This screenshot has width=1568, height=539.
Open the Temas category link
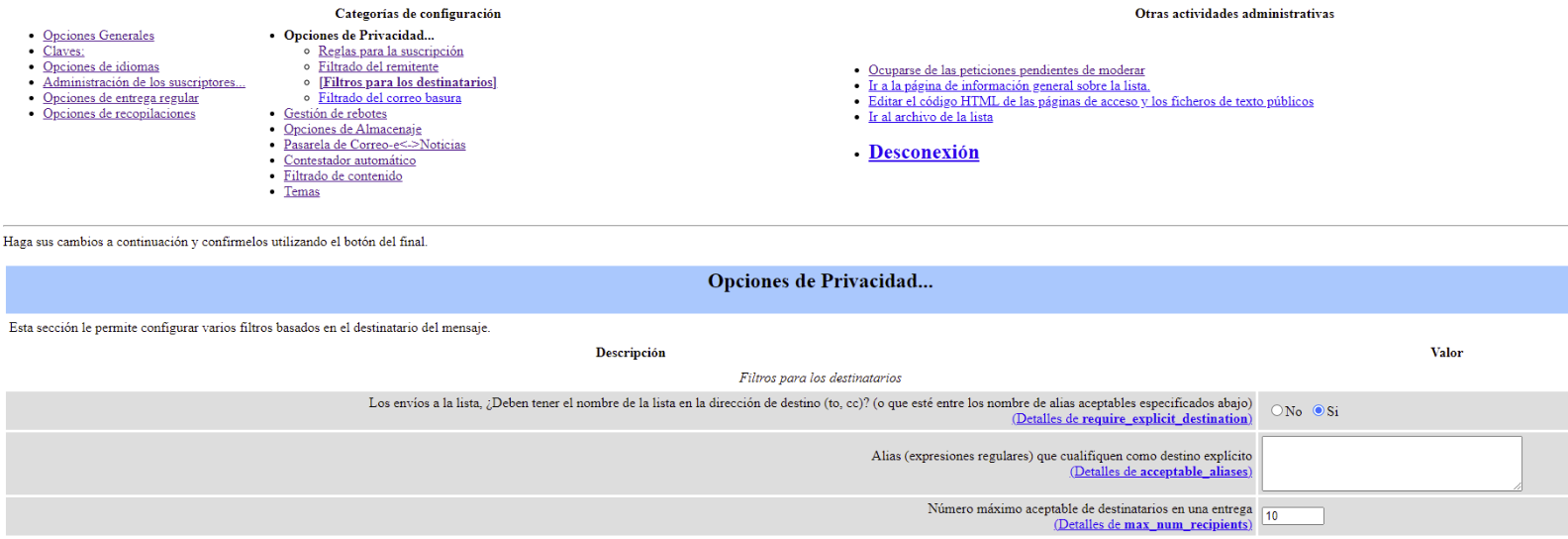click(x=302, y=192)
